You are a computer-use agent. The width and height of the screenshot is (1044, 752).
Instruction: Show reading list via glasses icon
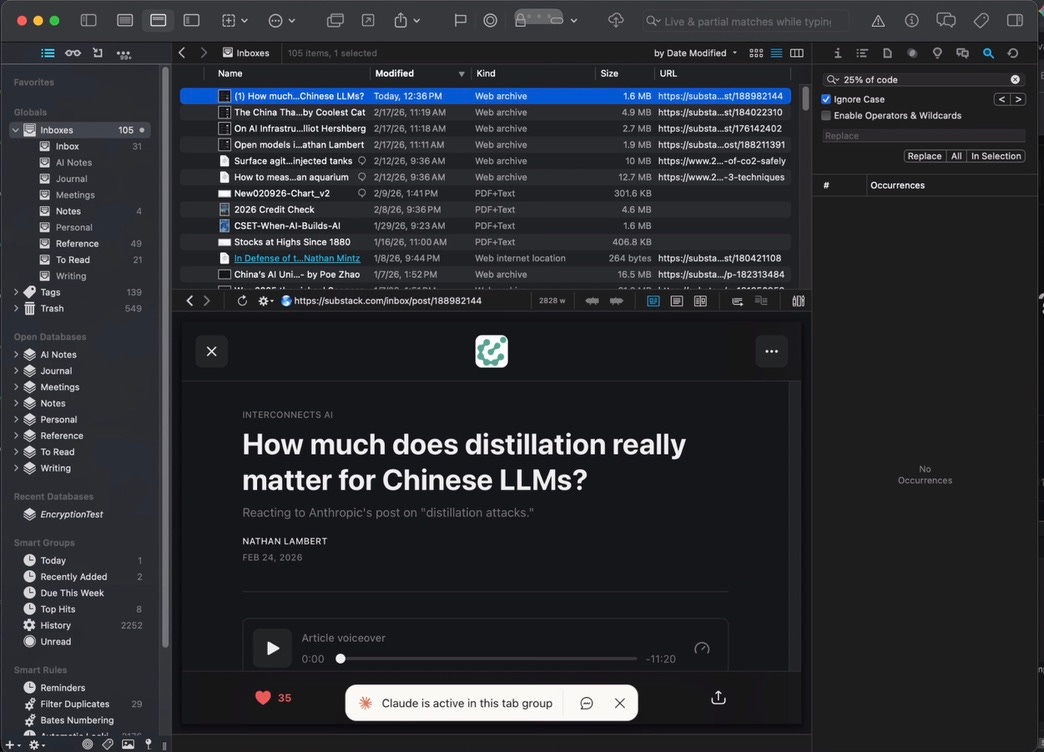click(73, 53)
